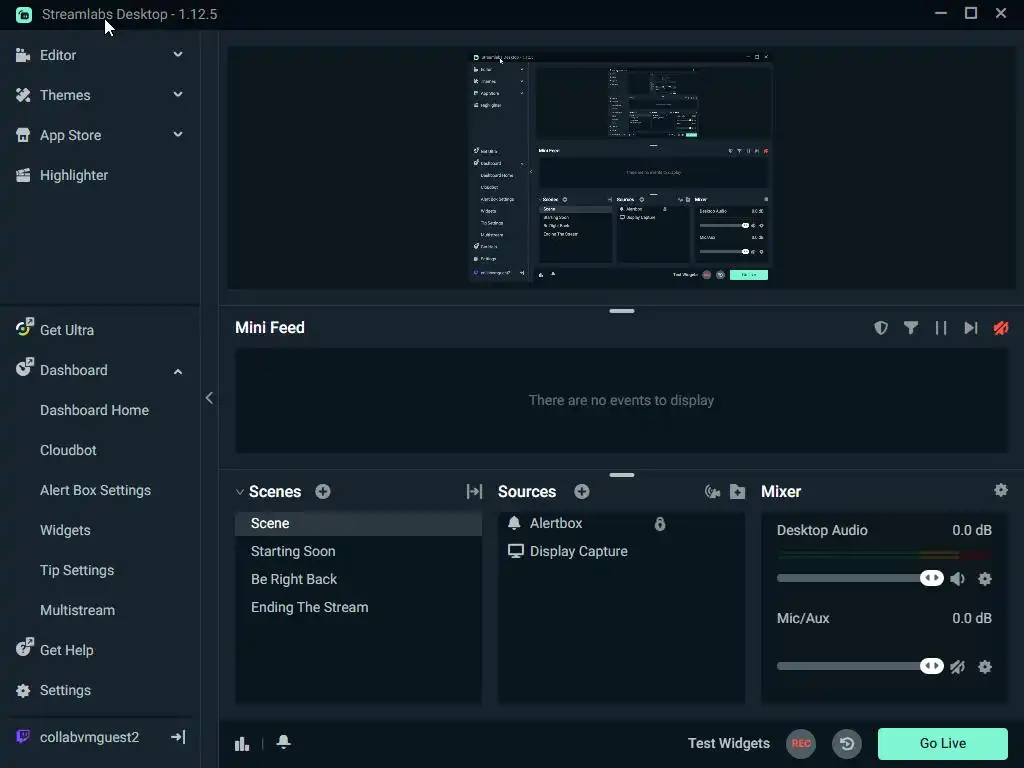This screenshot has width=1024, height=768.
Task: Open scene transitions icon
Action: (x=474, y=491)
